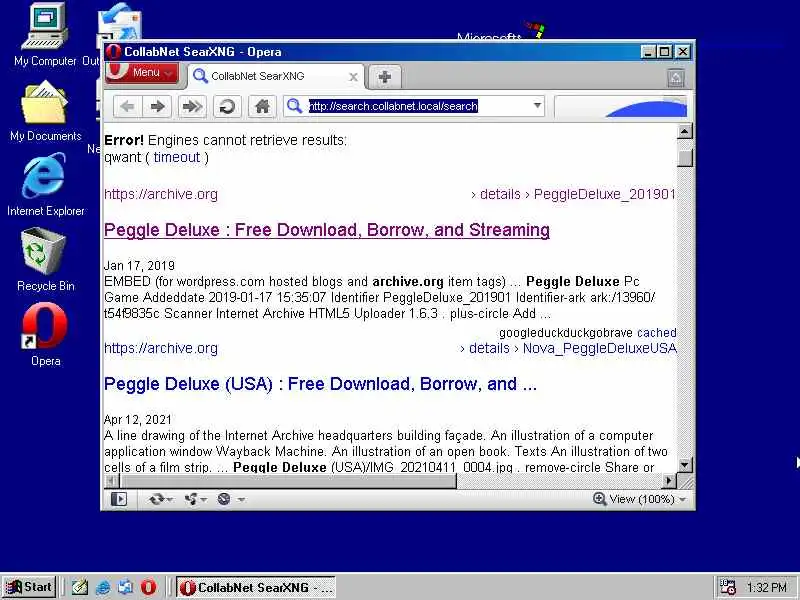800x600 pixels.
Task: Select My Computer desktop icon
Action: tap(45, 35)
